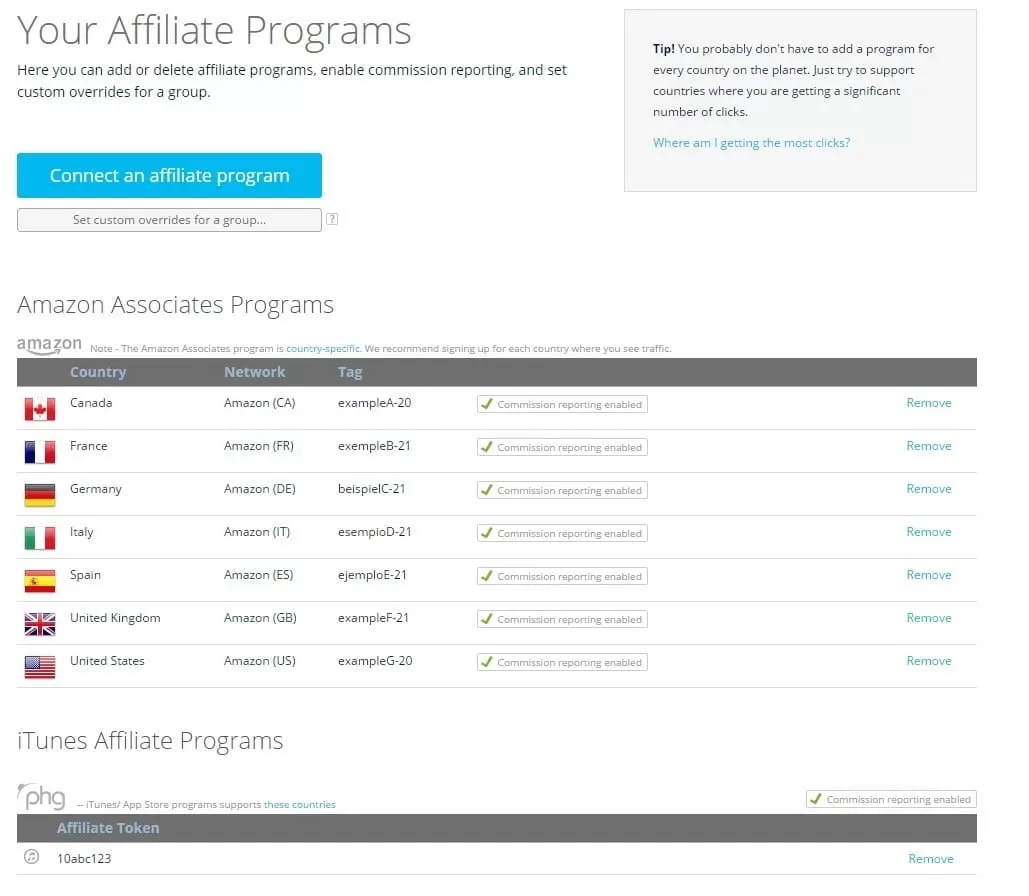Click the Affiliate Token column header
The image size is (1029, 896).
(x=108, y=828)
